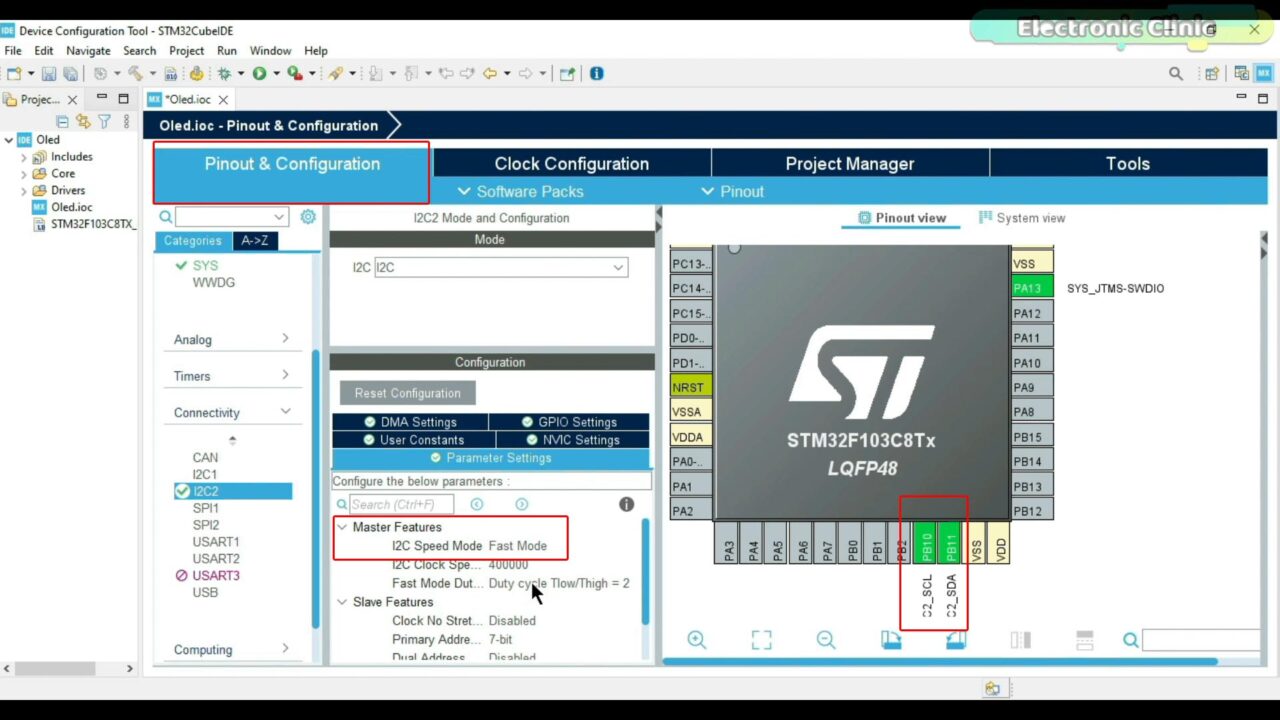Expand the Software Packs dropdown
Screen dimensions: 1280x720
[x=520, y=191]
